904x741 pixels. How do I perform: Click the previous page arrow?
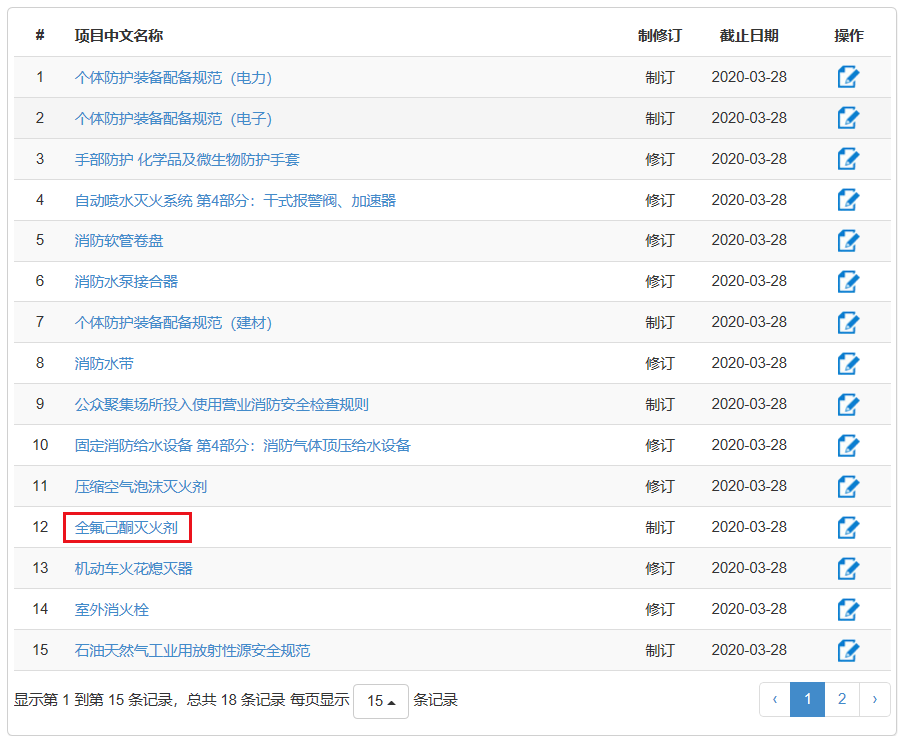(x=775, y=700)
